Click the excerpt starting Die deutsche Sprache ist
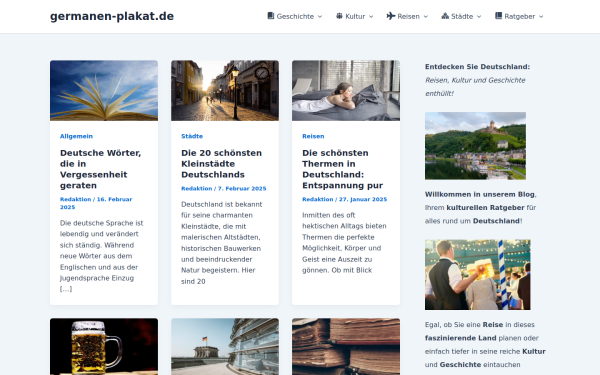Viewport: 600px width, 375px height. point(101,256)
